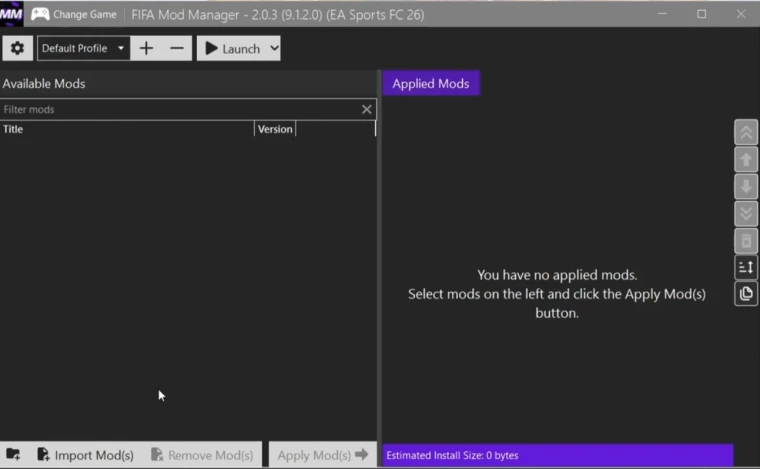Move mod to top with double-up arrow
The width and height of the screenshot is (760, 469).
[746, 132]
